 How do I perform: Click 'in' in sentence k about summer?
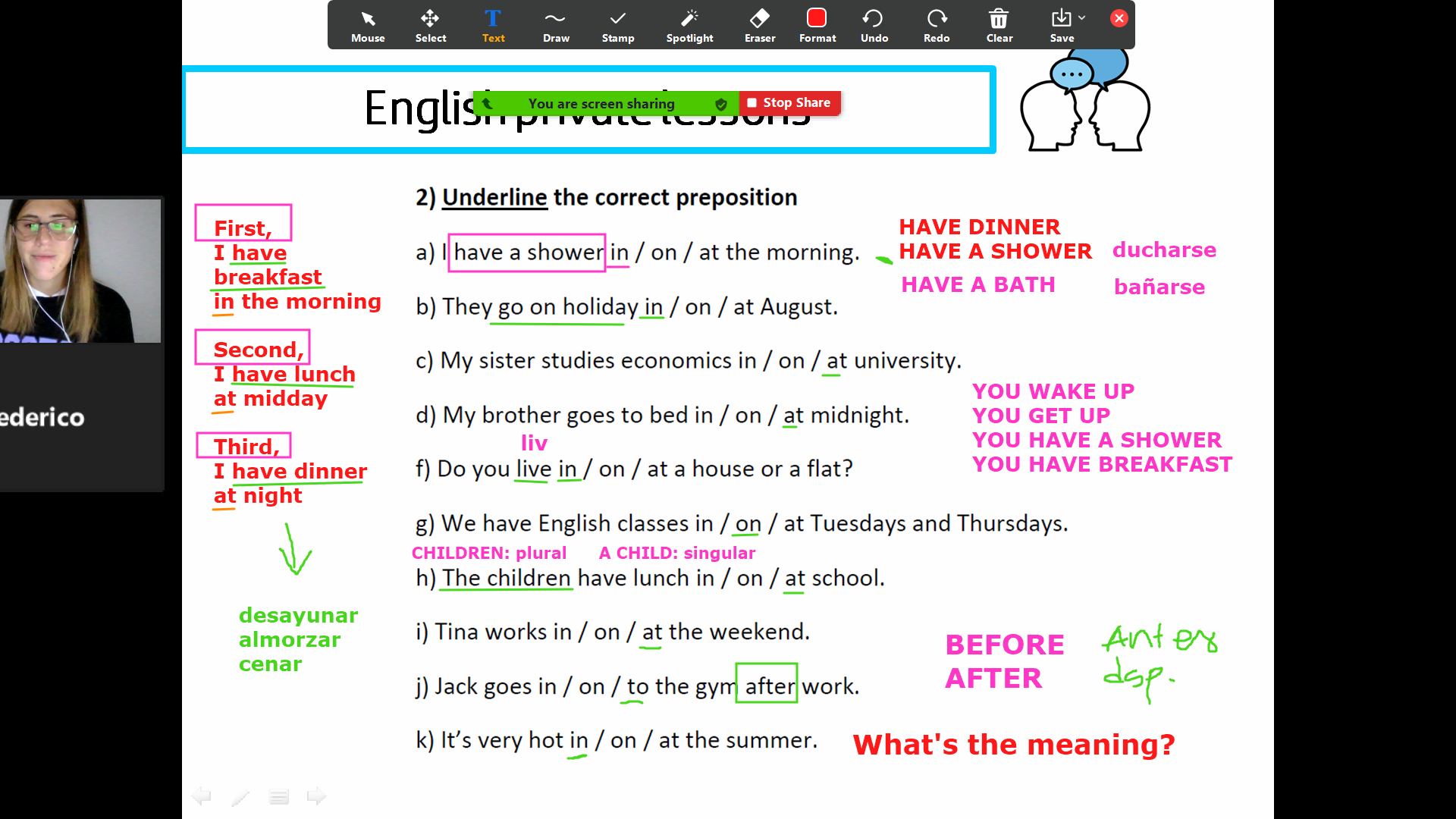579,740
